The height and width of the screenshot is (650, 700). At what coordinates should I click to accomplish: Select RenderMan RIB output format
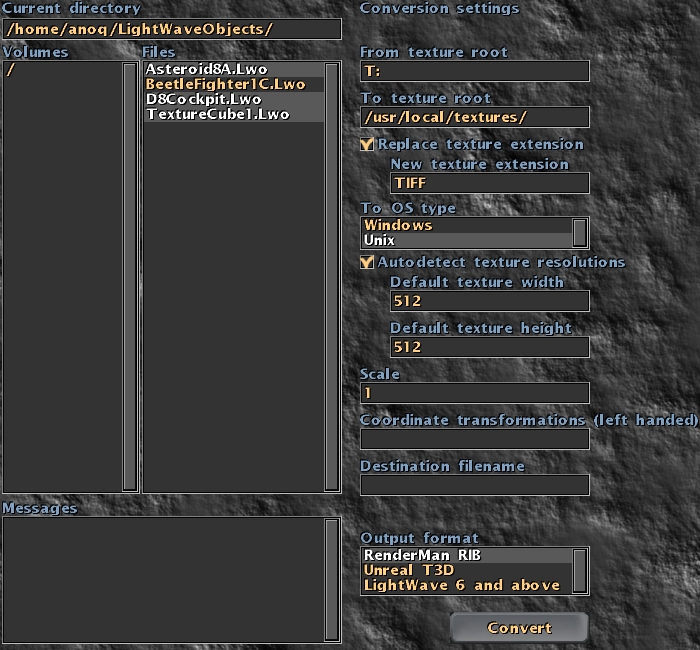tap(467, 555)
